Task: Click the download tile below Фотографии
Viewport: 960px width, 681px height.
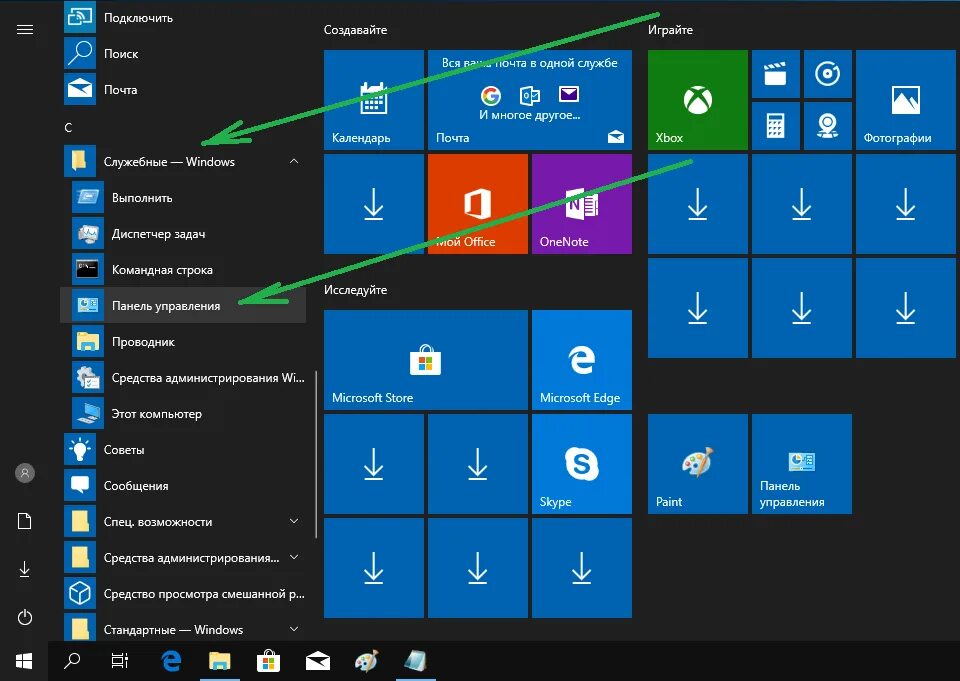Action: point(906,204)
